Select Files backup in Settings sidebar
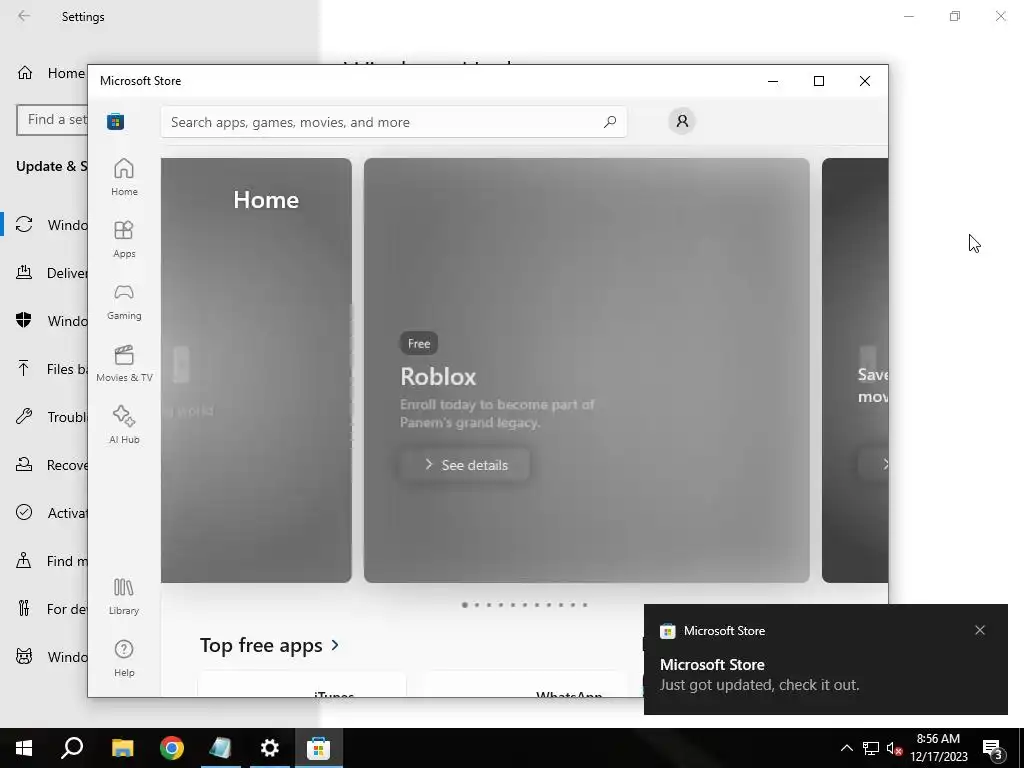 point(44,369)
